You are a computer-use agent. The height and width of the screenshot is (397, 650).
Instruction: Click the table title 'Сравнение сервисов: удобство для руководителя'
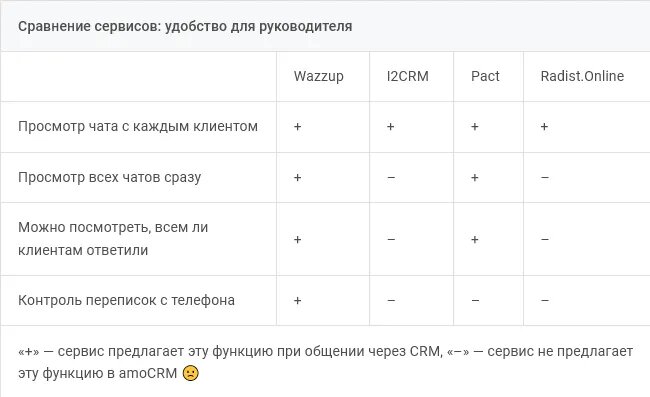pyautogui.click(x=185, y=26)
